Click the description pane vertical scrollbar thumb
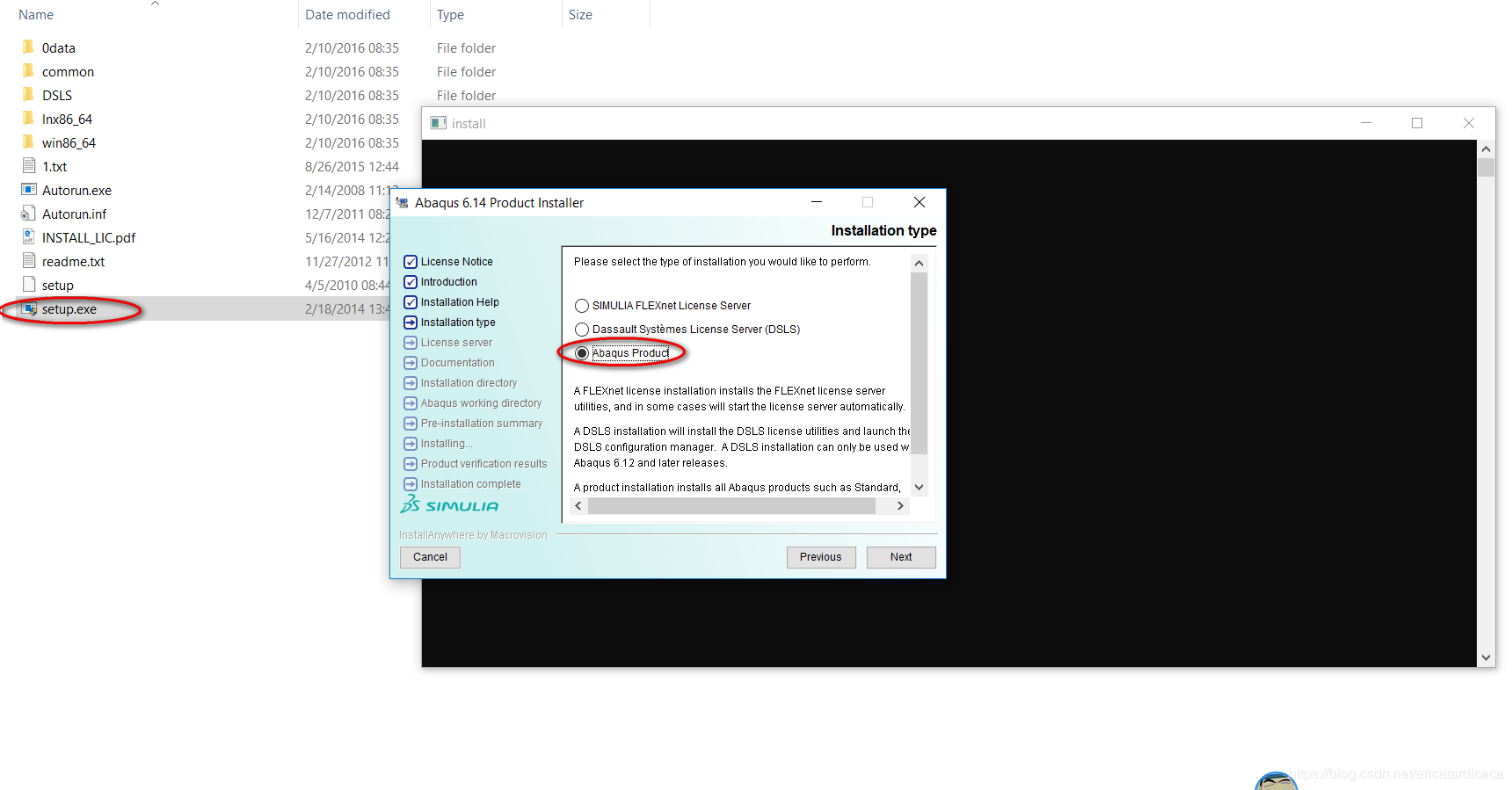 [x=919, y=363]
